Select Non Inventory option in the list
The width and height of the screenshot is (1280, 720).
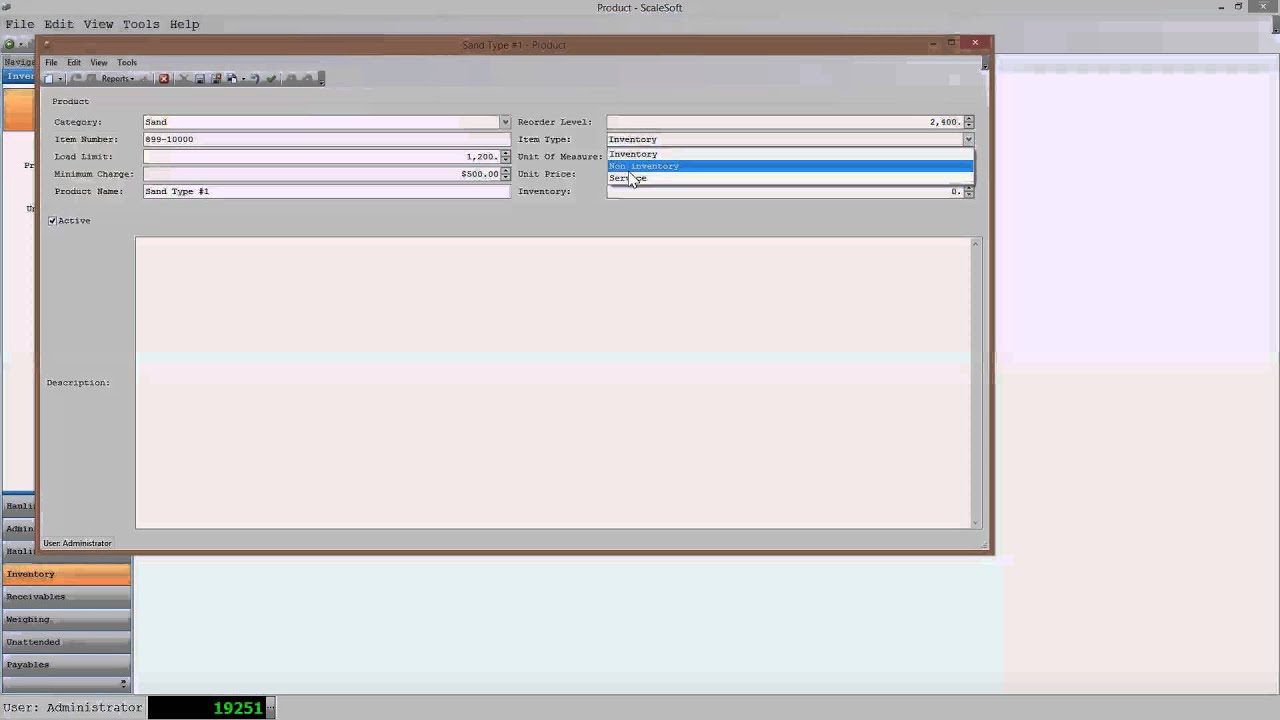coord(790,166)
